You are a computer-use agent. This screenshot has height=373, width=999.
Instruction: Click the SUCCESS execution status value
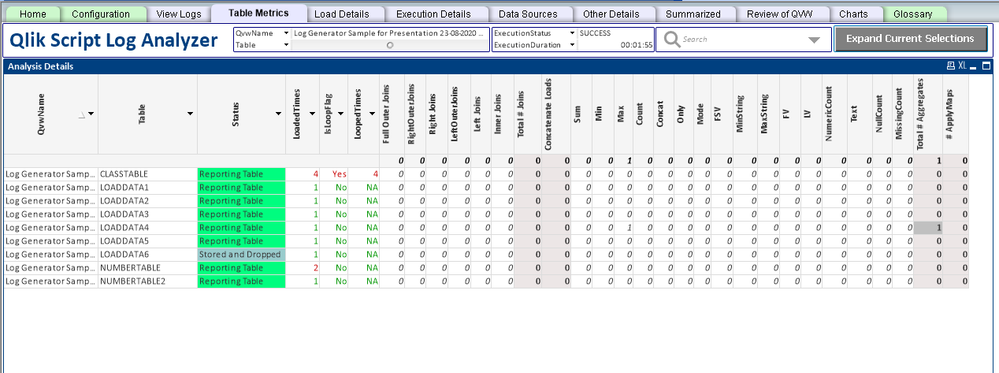596,33
